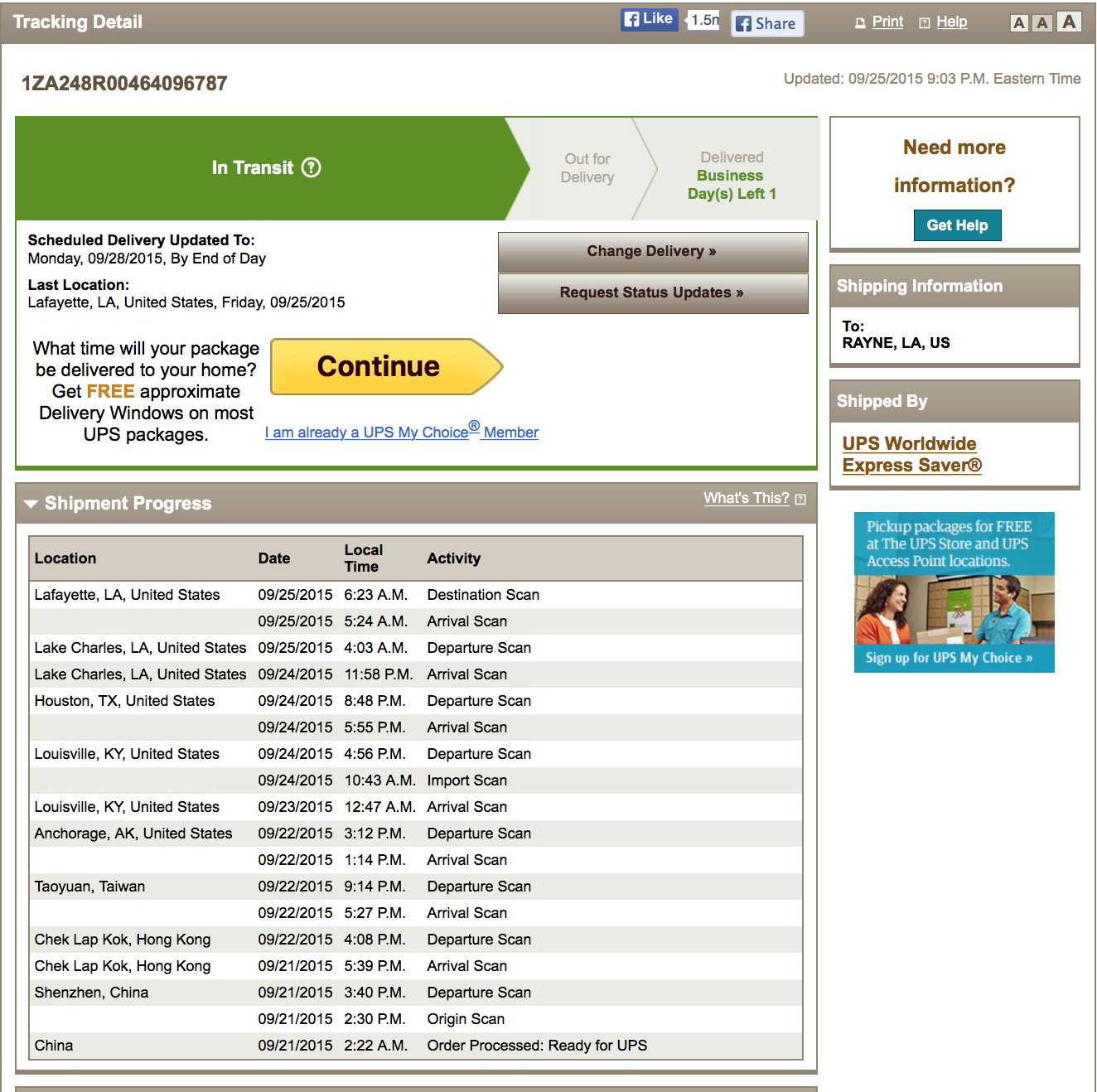Click the Facebook Share button
Viewport: 1097px width, 1092px height.
(x=766, y=23)
